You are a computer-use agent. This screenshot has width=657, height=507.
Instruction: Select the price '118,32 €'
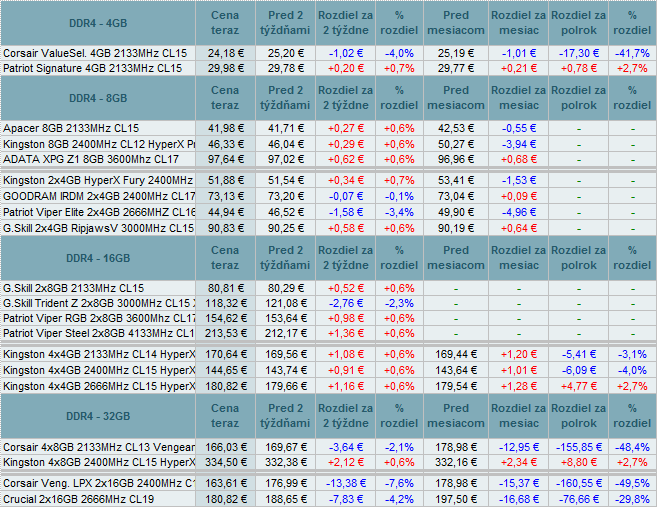[x=226, y=303]
